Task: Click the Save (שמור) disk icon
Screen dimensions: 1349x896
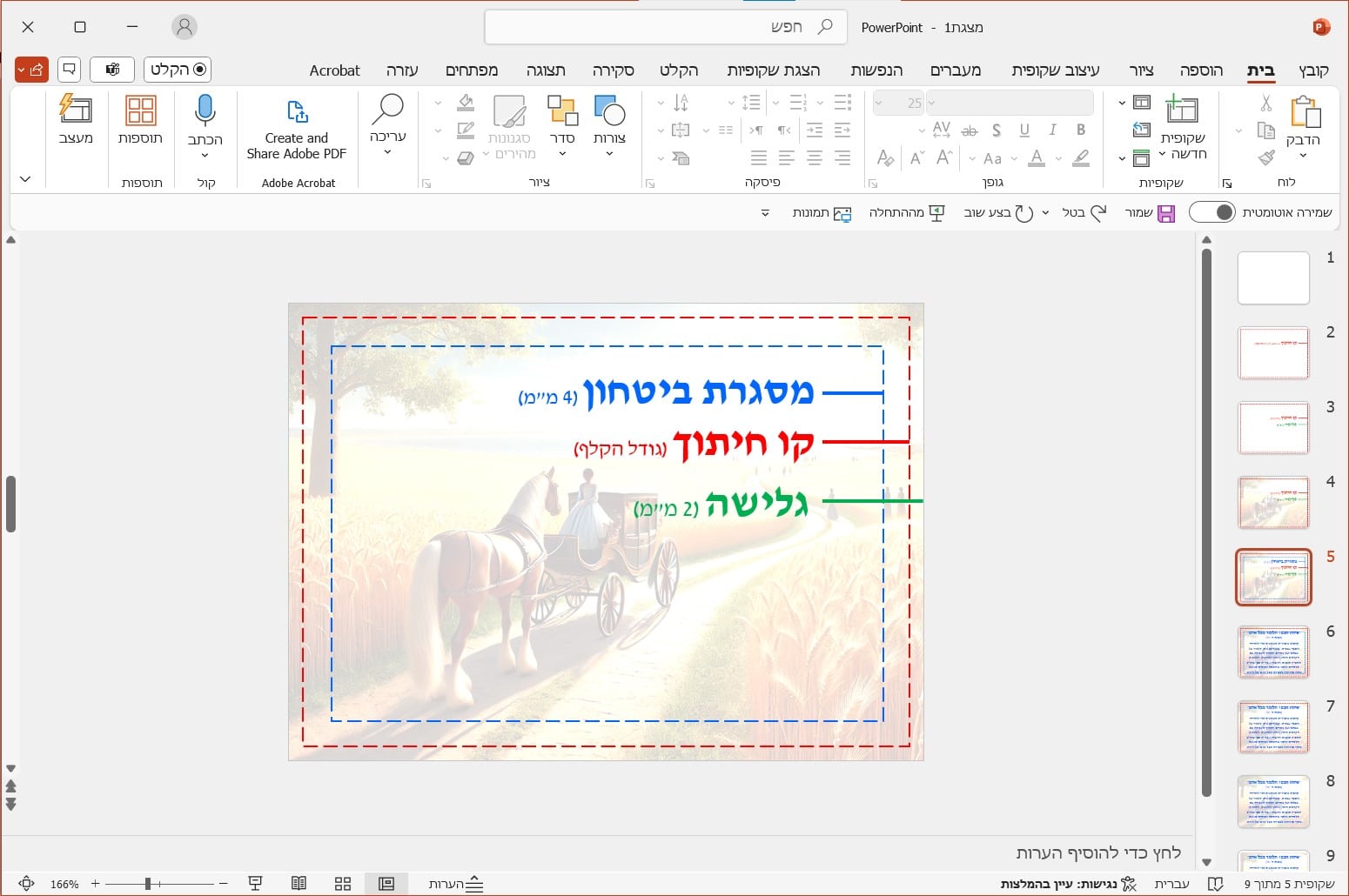Action: 1166,213
